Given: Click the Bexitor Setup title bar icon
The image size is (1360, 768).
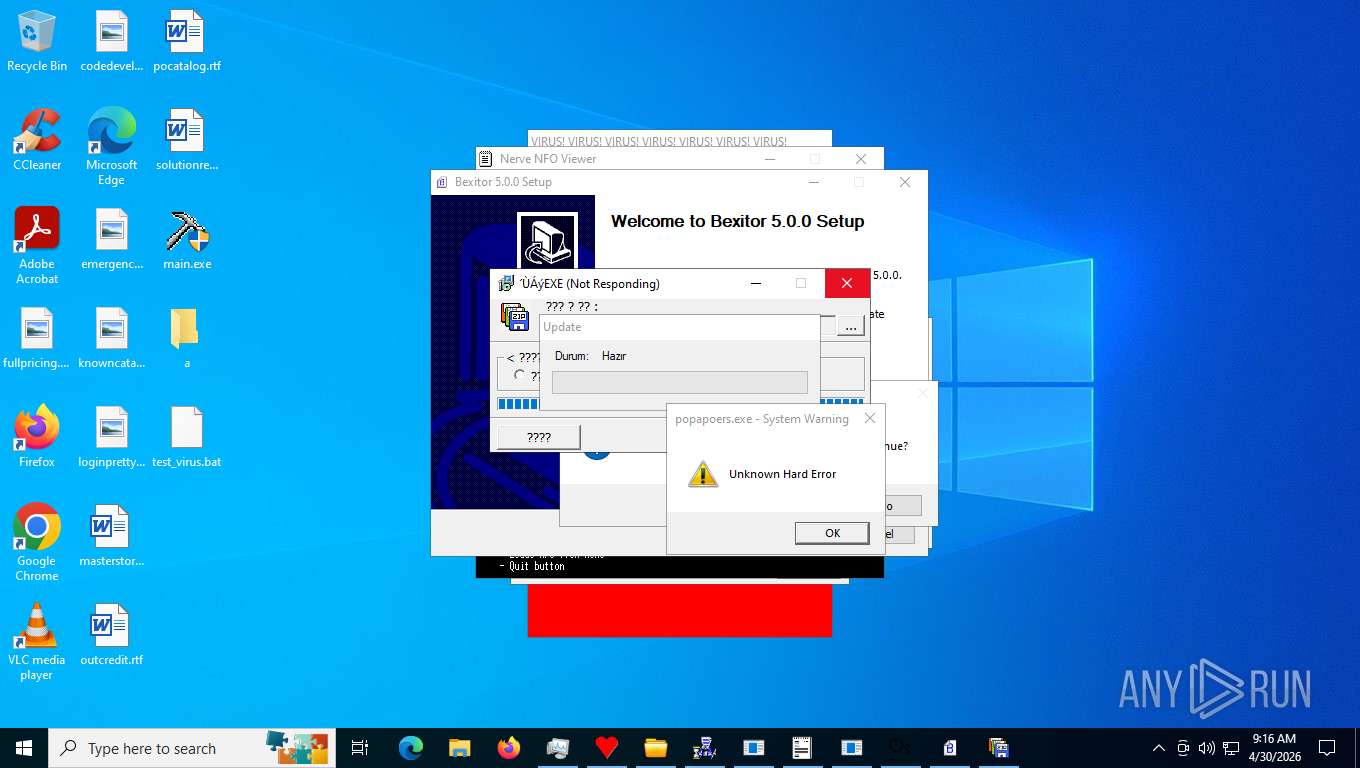Looking at the screenshot, I should click(442, 182).
